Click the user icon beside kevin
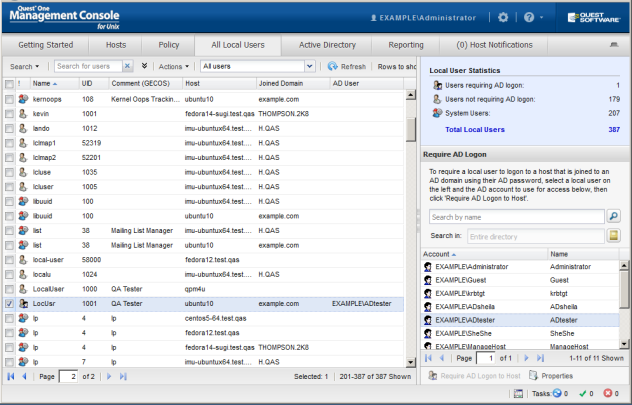This screenshot has width=632, height=405. (23, 114)
